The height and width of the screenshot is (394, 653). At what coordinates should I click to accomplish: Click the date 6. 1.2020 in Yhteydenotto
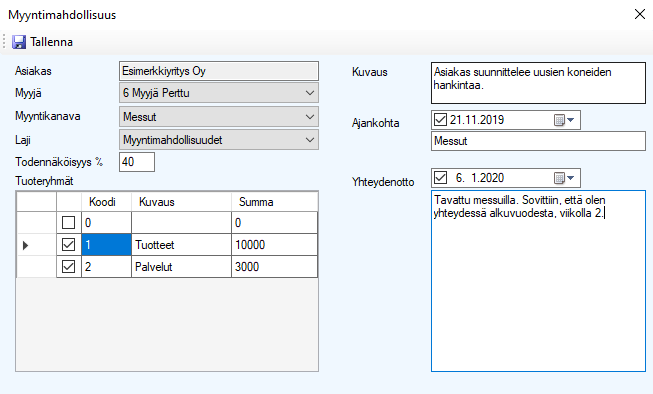(480, 178)
